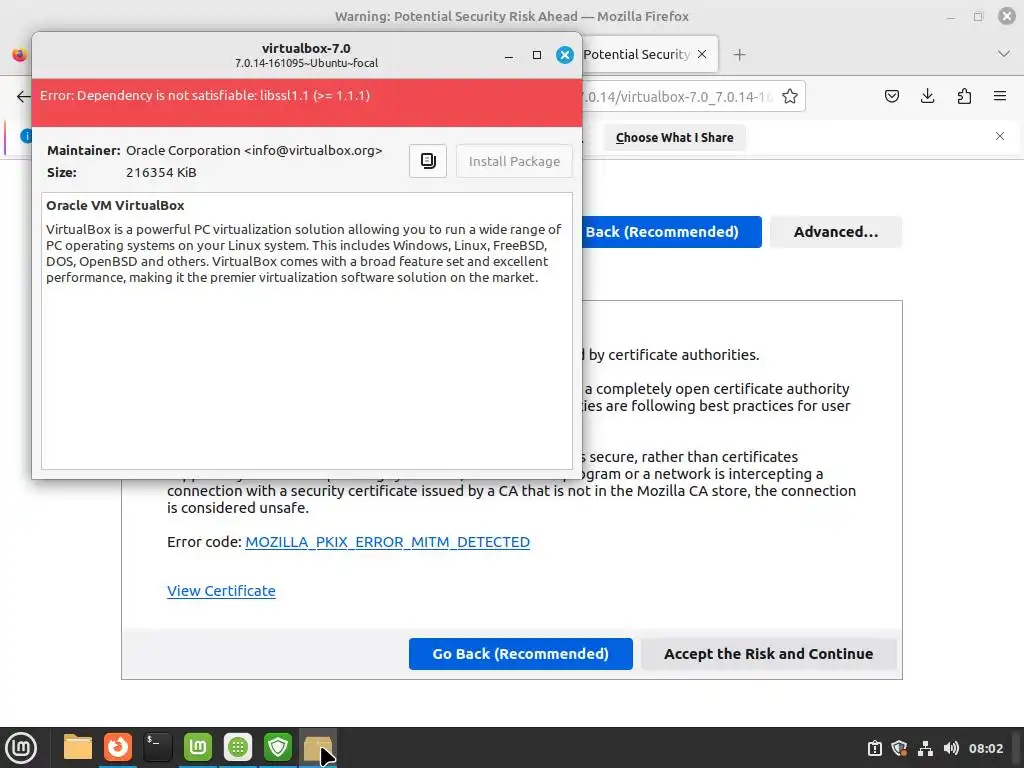The height and width of the screenshot is (768, 1024).
Task: Close the virtualbox-7.0 installer window
Action: 565,56
